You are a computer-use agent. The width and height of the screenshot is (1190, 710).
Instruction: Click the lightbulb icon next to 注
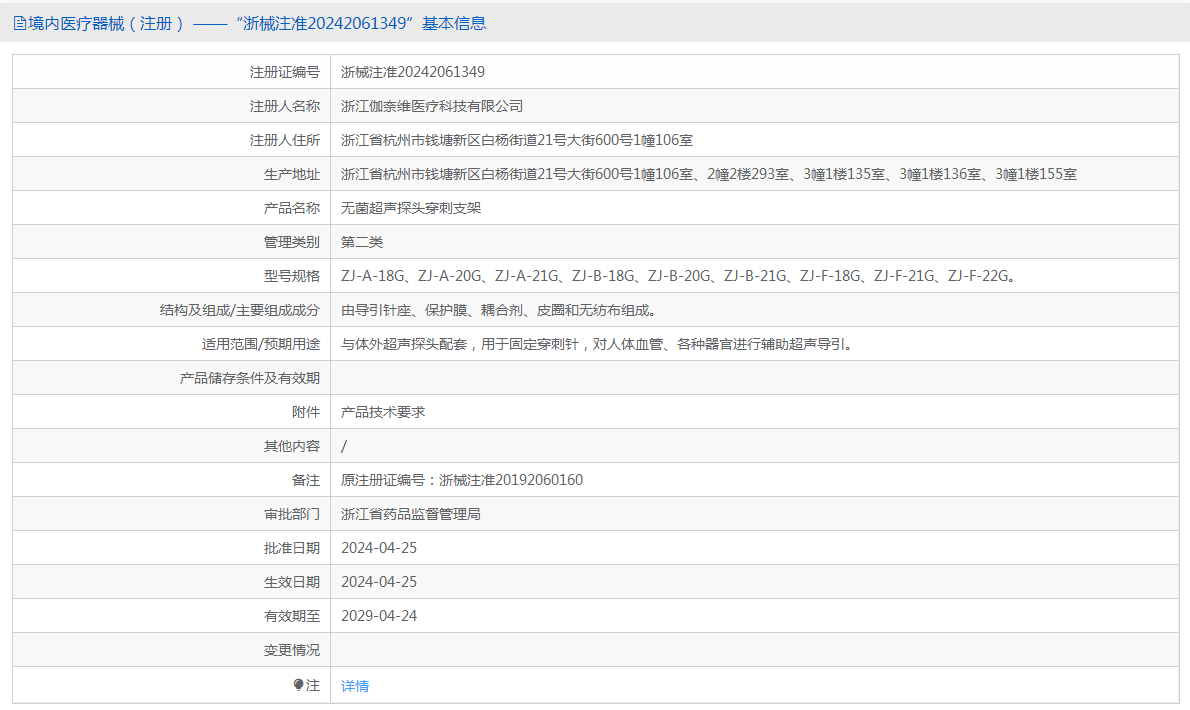click(x=298, y=685)
